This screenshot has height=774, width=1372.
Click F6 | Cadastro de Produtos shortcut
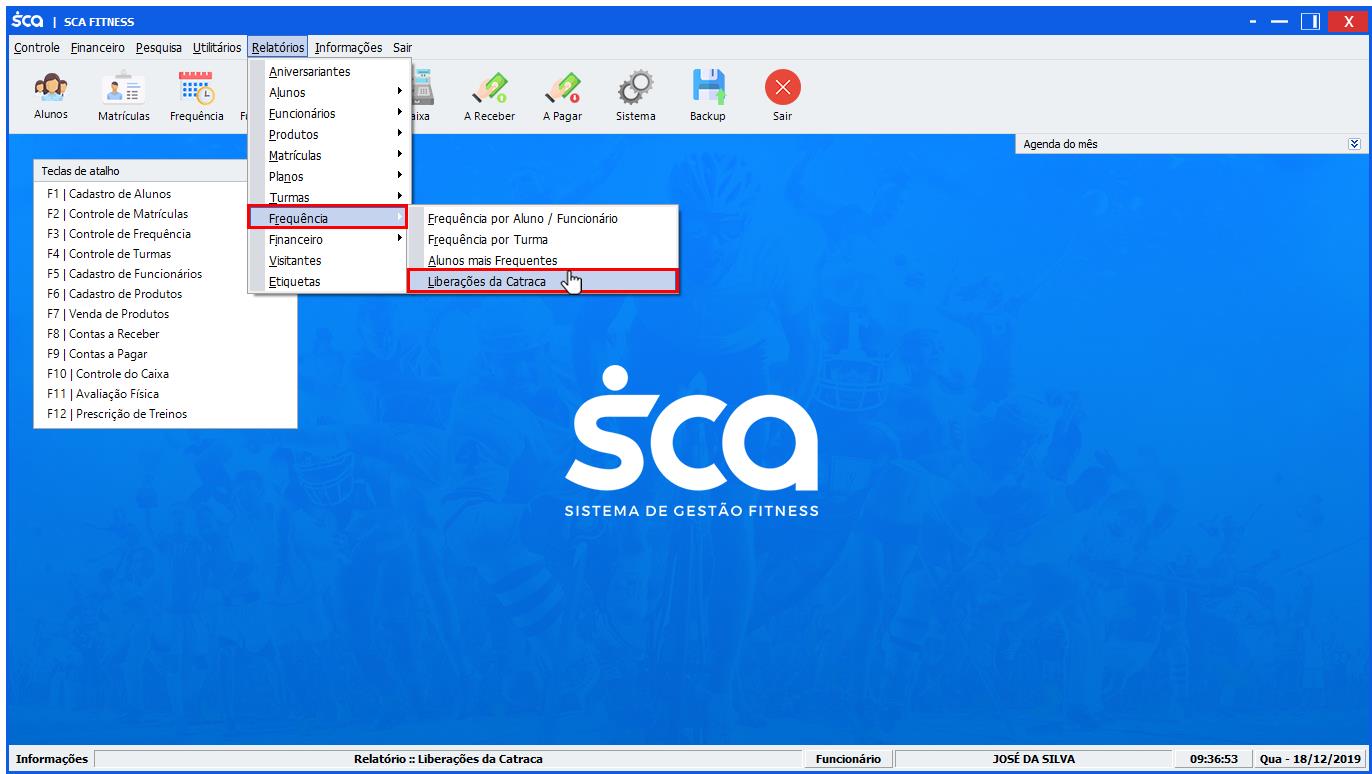(114, 294)
